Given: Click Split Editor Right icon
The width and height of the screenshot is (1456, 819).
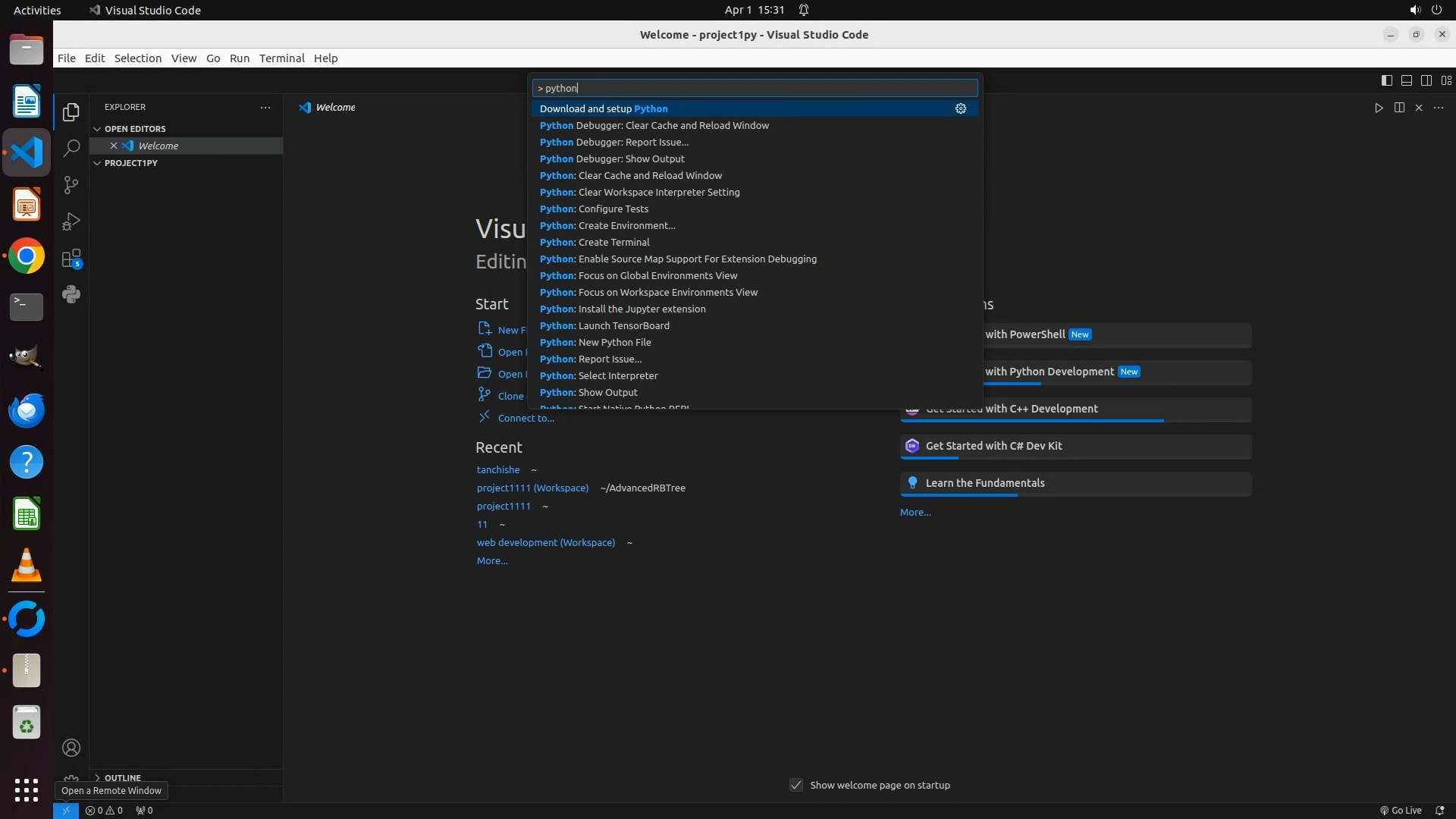Looking at the screenshot, I should click(x=1399, y=108).
